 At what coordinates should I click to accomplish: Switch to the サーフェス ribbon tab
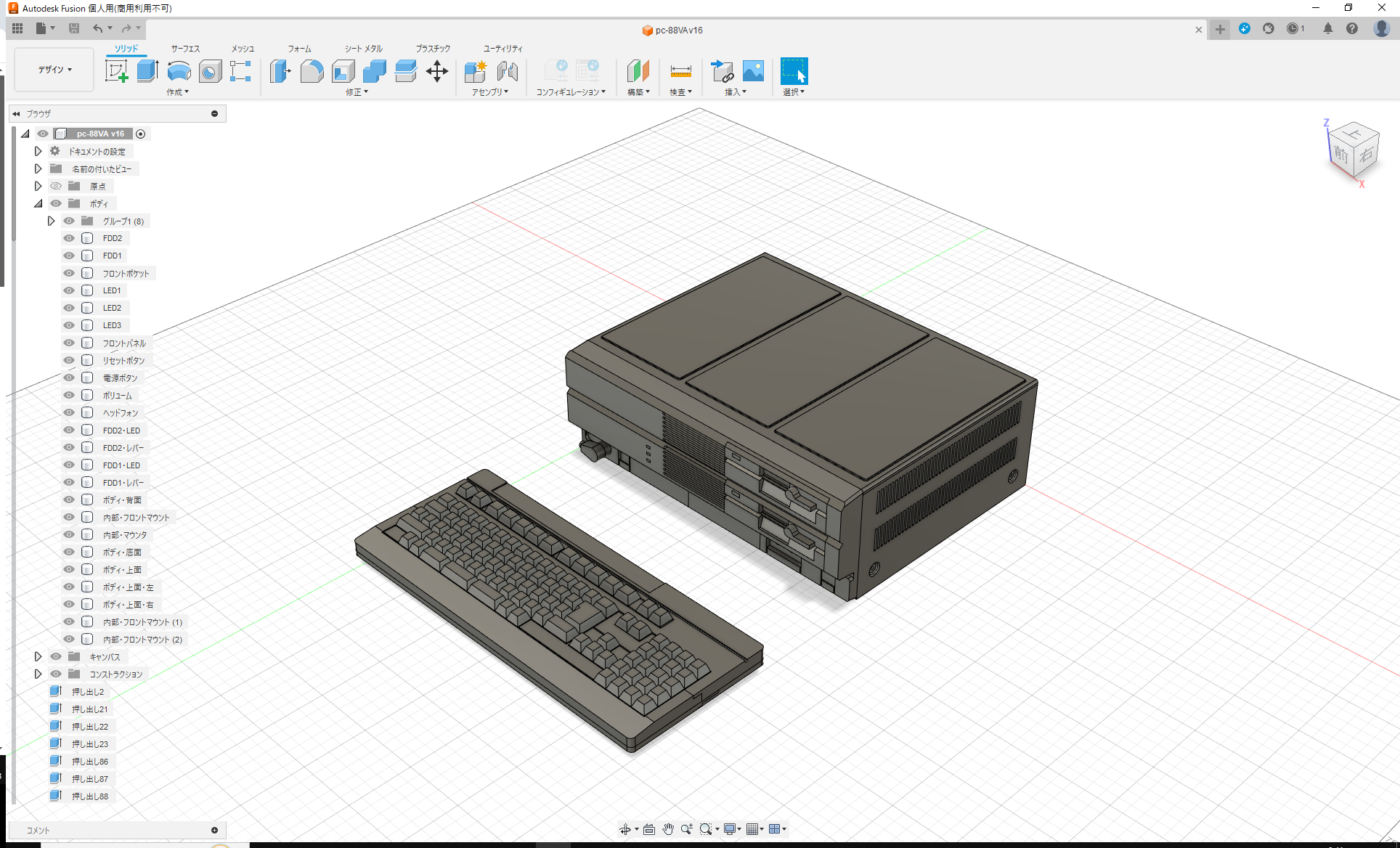[185, 49]
